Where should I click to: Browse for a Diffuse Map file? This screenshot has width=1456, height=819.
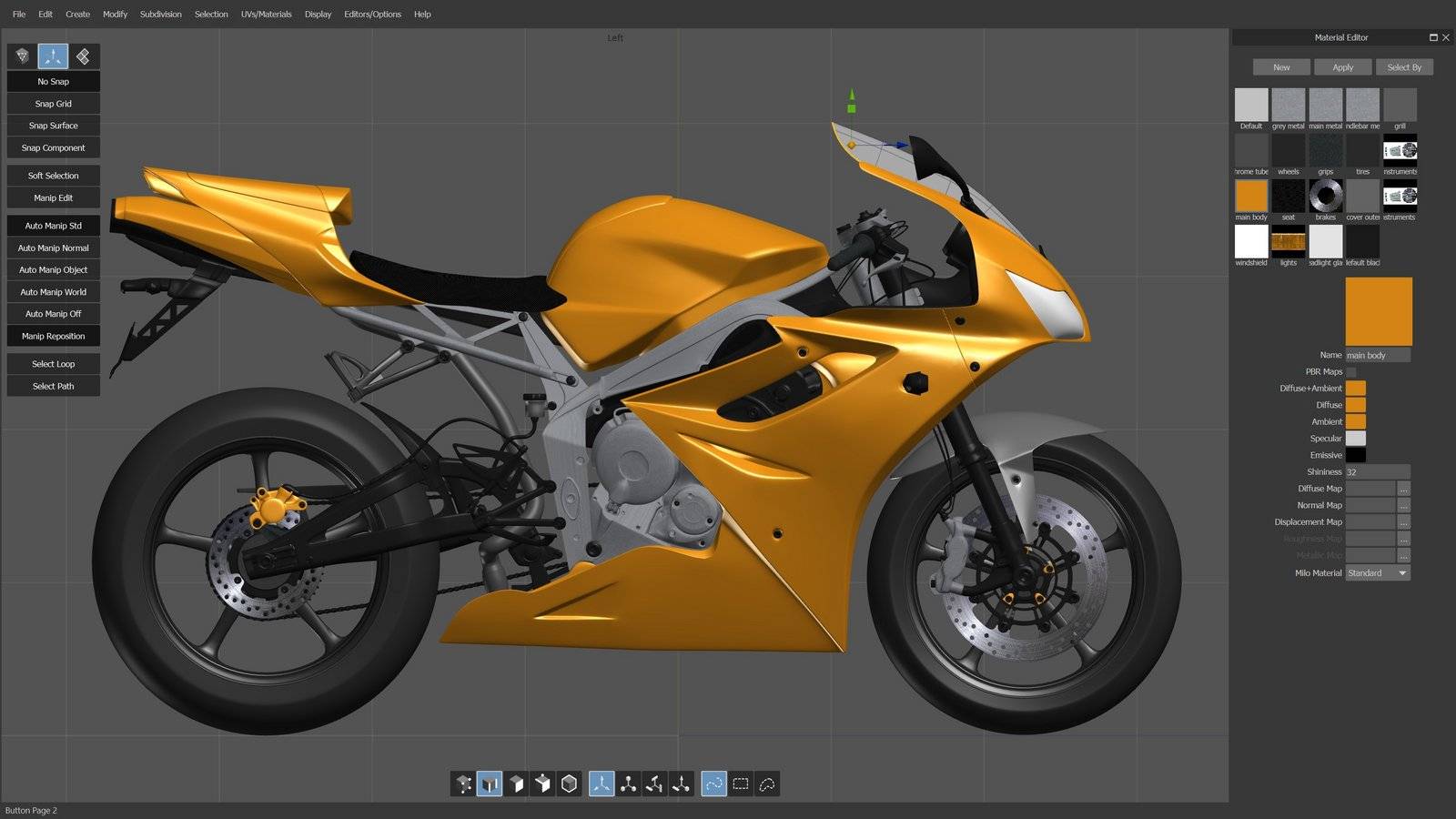pyautogui.click(x=1403, y=490)
